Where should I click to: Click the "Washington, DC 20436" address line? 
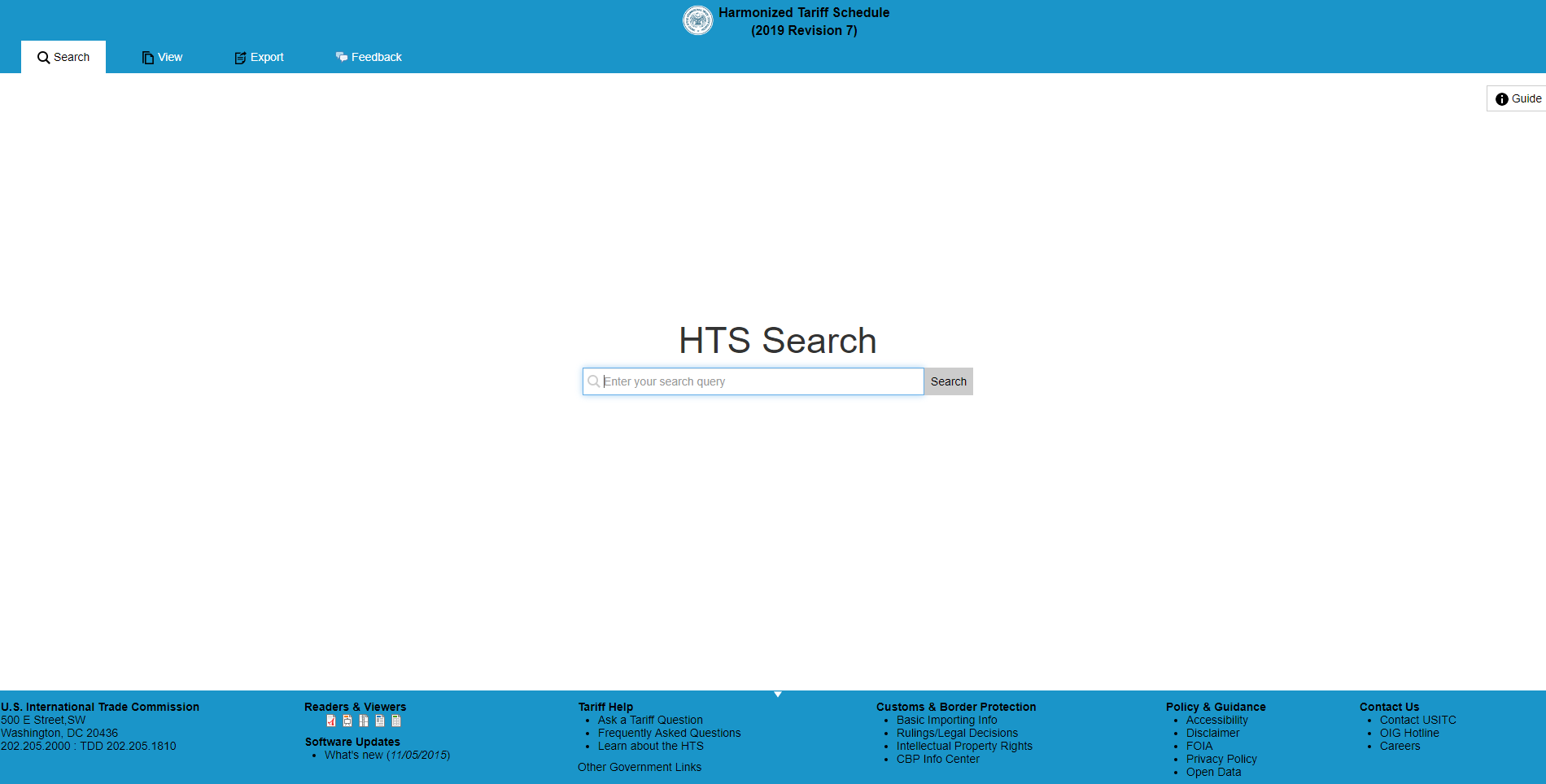click(x=59, y=733)
